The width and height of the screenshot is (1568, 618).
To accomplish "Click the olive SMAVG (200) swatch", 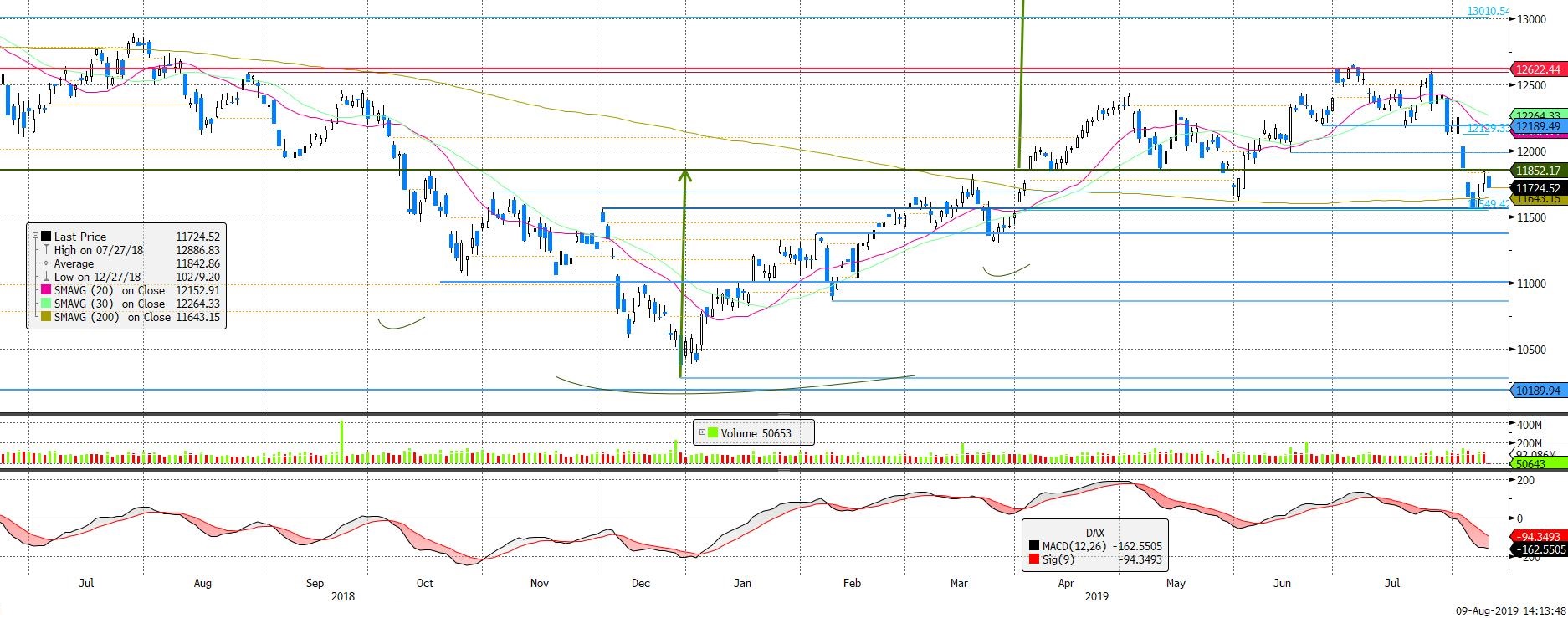I will pyautogui.click(x=46, y=317).
